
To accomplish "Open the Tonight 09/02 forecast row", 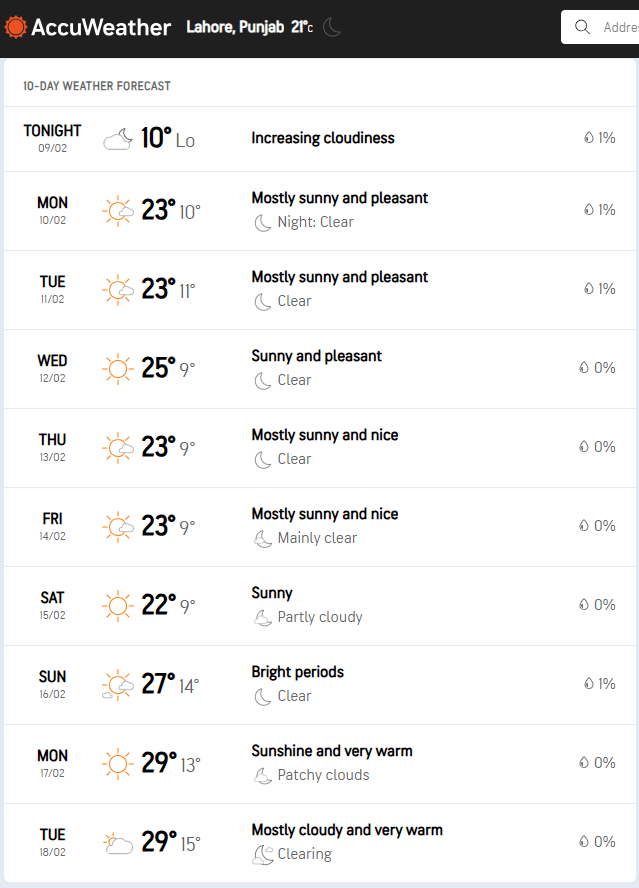I will pos(320,139).
